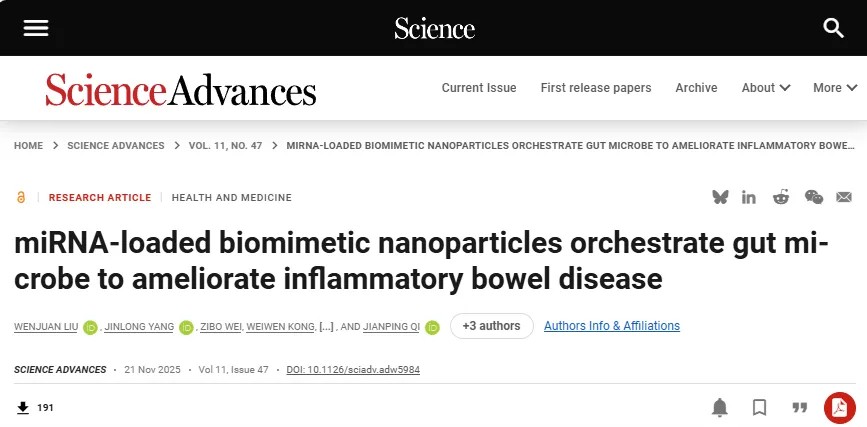867x427 pixels.
Task: Share article on Bluesky
Action: [720, 197]
